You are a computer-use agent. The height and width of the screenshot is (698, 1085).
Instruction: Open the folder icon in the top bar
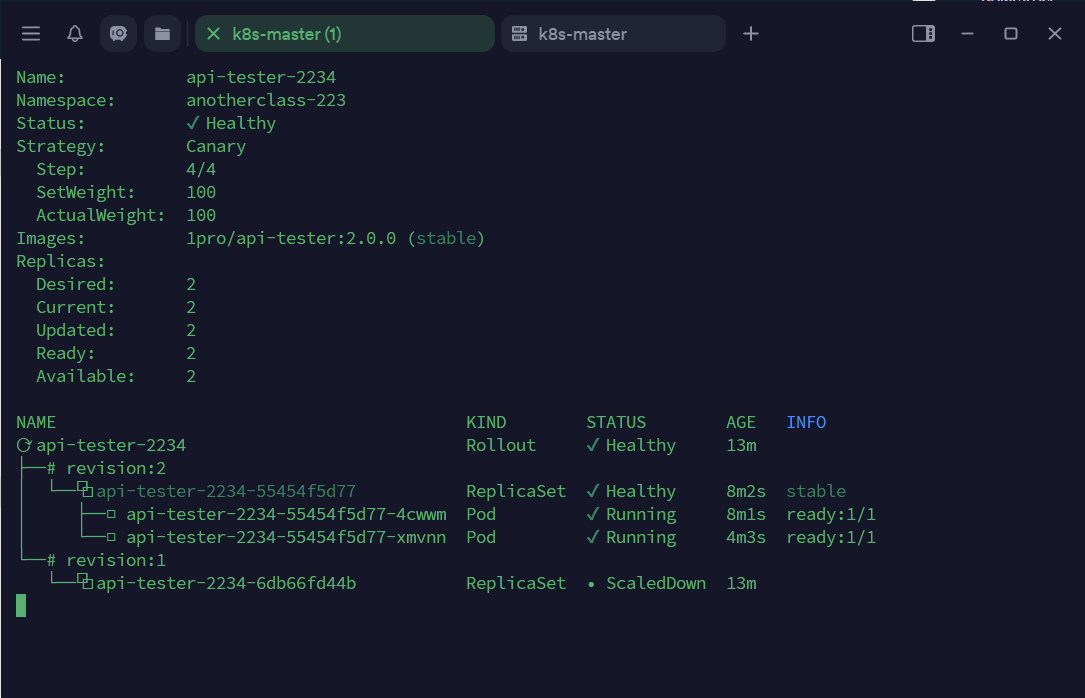(162, 34)
